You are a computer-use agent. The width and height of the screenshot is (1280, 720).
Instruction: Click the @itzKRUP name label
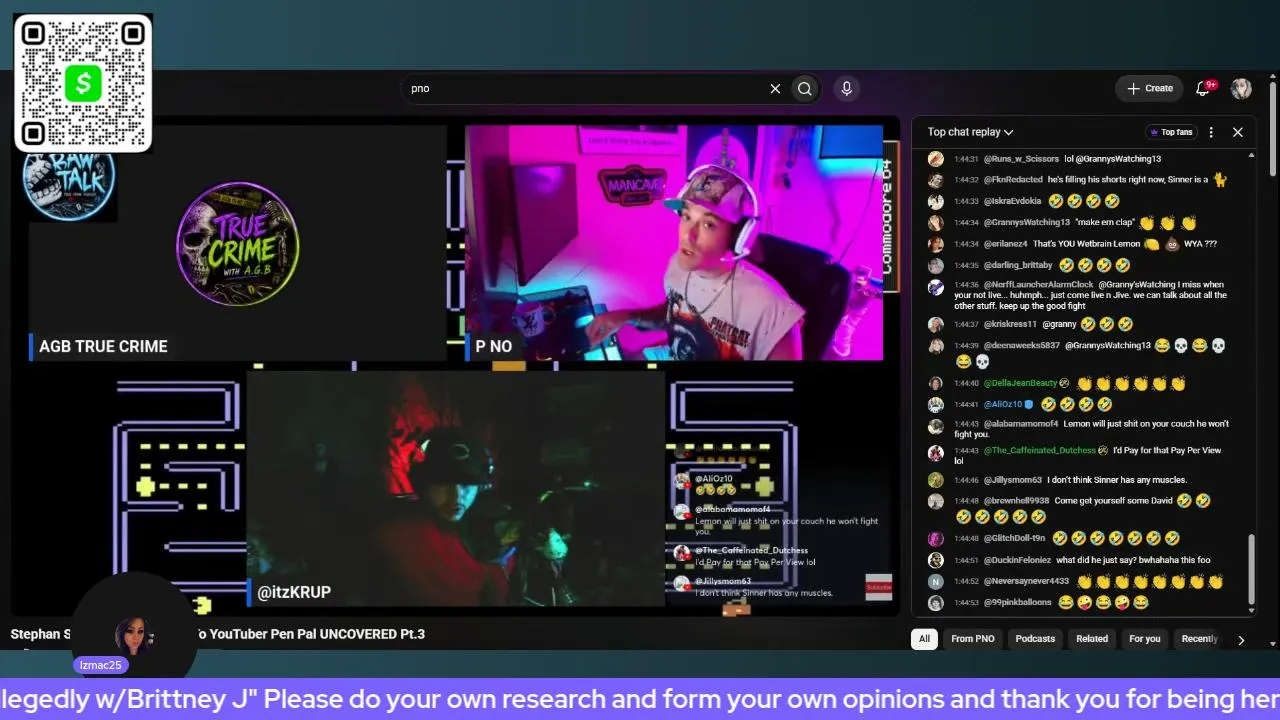pyautogui.click(x=294, y=592)
